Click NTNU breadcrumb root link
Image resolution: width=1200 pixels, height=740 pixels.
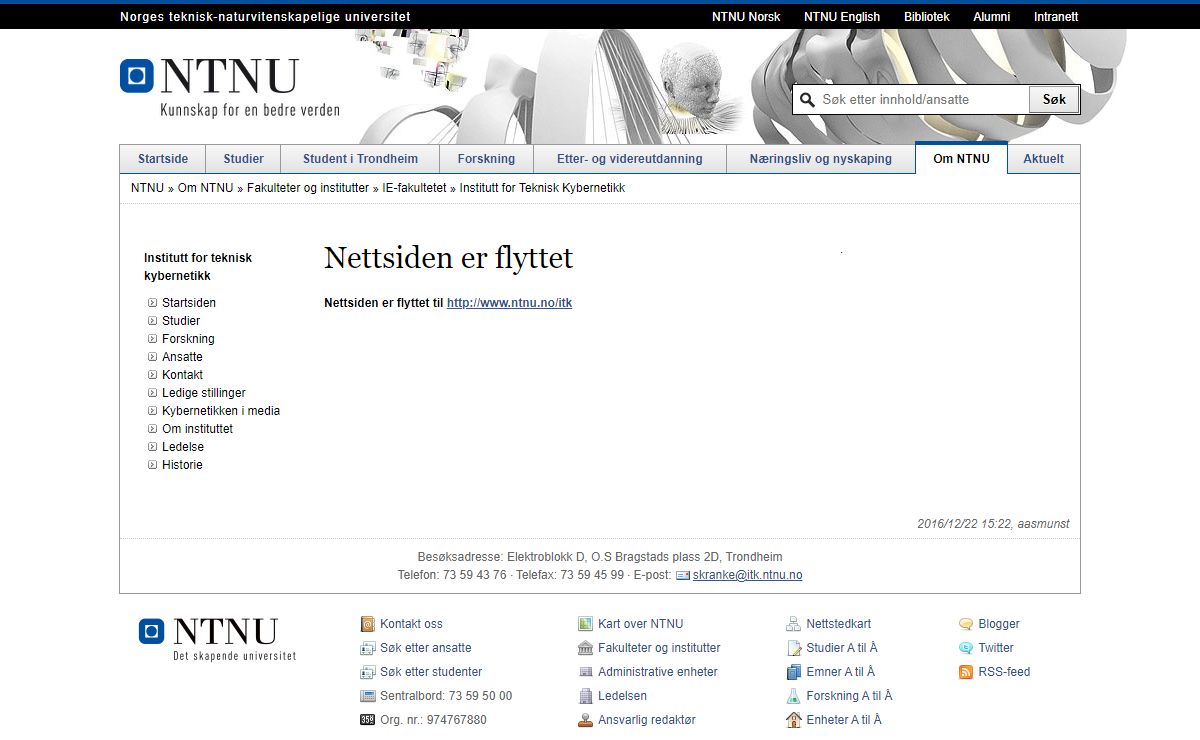(147, 188)
